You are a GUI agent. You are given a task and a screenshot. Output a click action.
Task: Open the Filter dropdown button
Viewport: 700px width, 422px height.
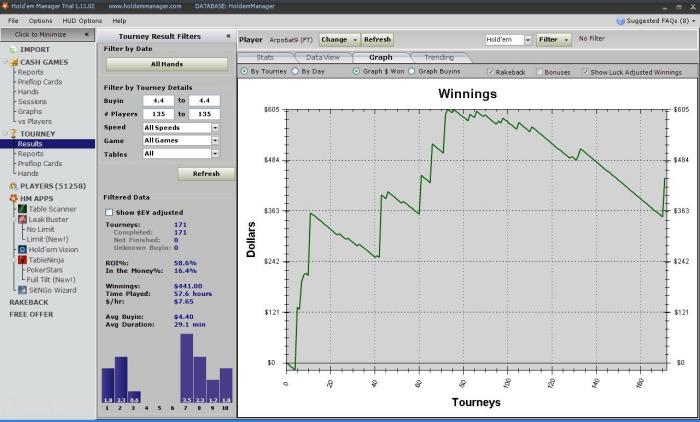(554, 40)
